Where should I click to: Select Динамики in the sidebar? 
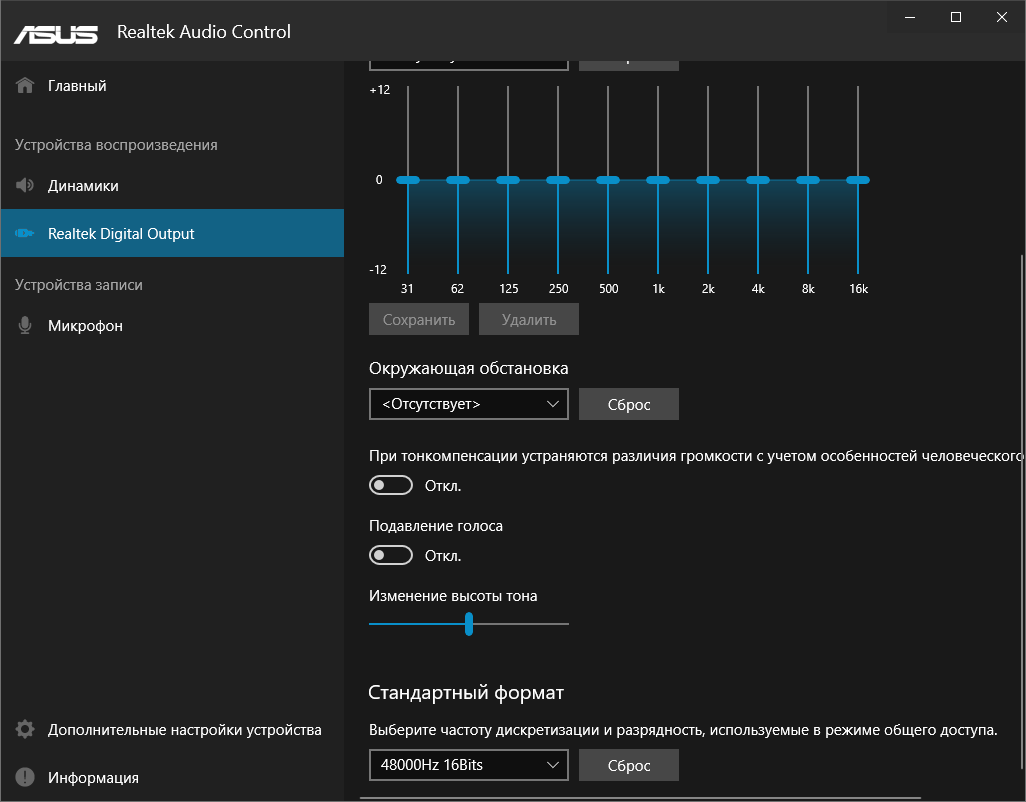pos(84,186)
